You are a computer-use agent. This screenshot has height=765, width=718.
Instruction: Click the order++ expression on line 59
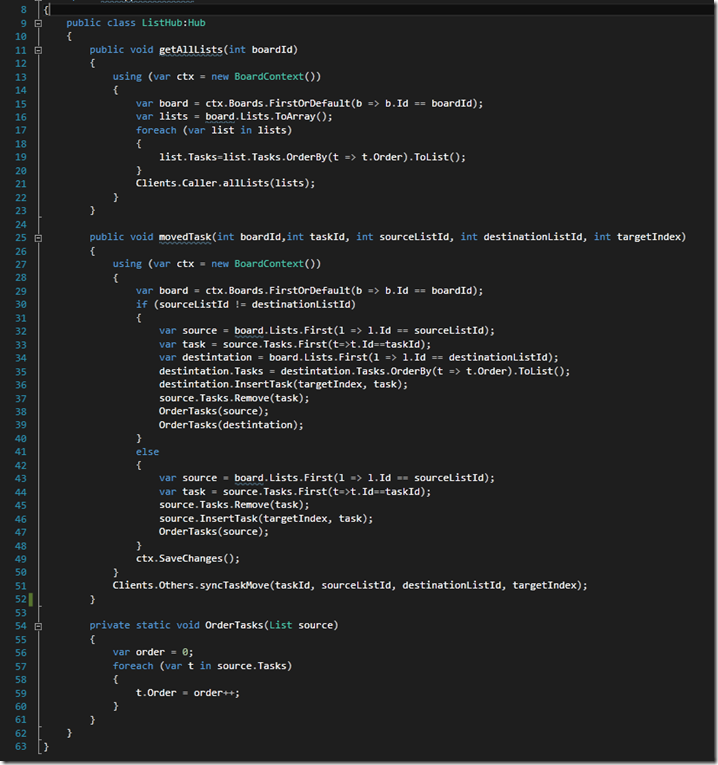(215, 693)
